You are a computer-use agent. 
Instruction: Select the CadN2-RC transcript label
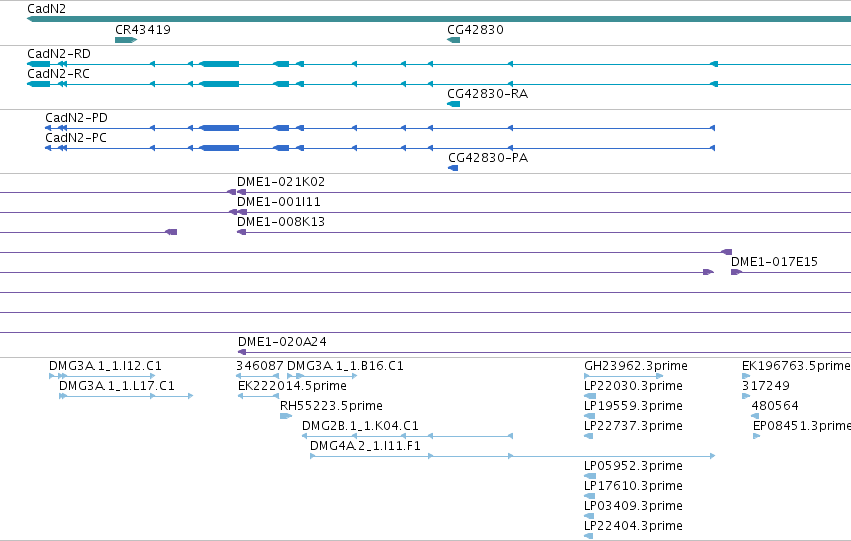click(58, 74)
